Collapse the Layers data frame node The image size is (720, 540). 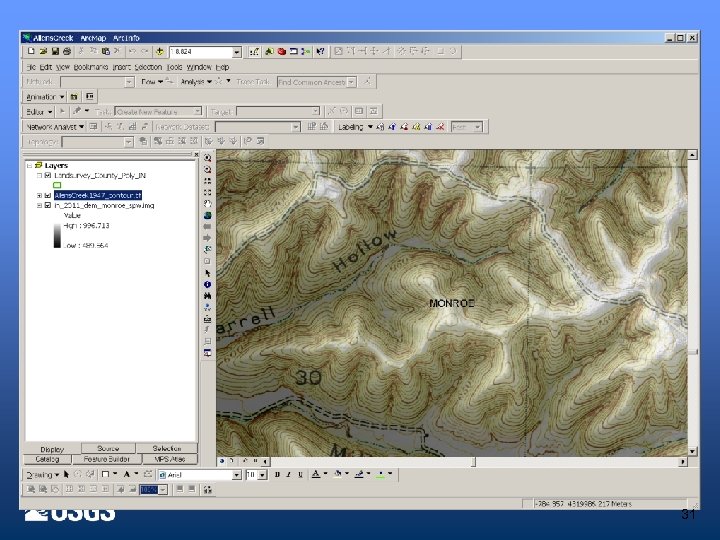[x=29, y=165]
